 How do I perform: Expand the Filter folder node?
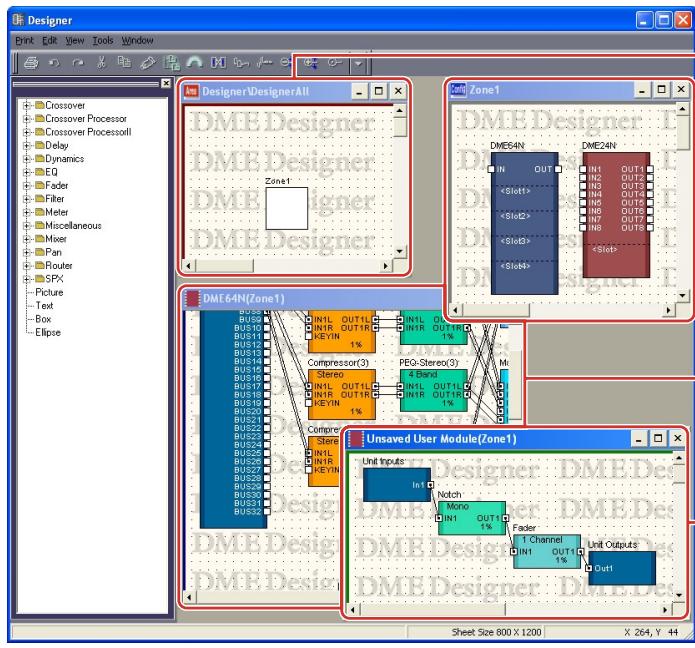(x=27, y=199)
